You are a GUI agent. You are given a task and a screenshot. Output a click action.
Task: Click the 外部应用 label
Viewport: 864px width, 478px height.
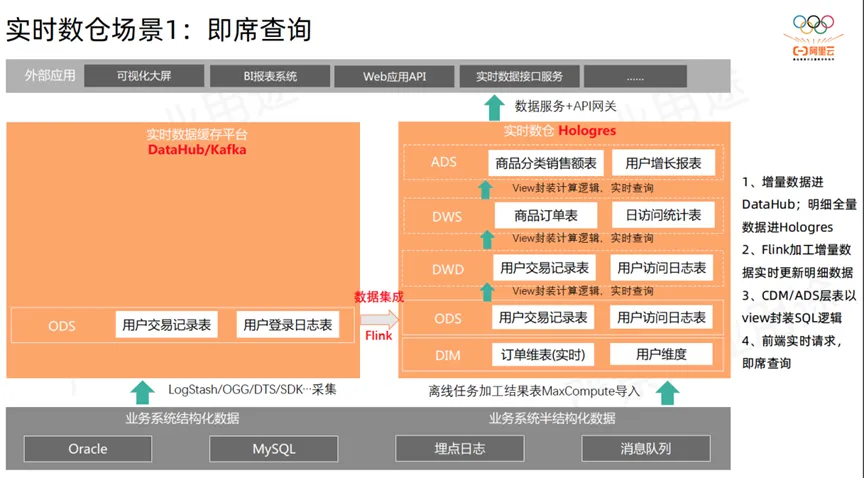tap(50, 76)
